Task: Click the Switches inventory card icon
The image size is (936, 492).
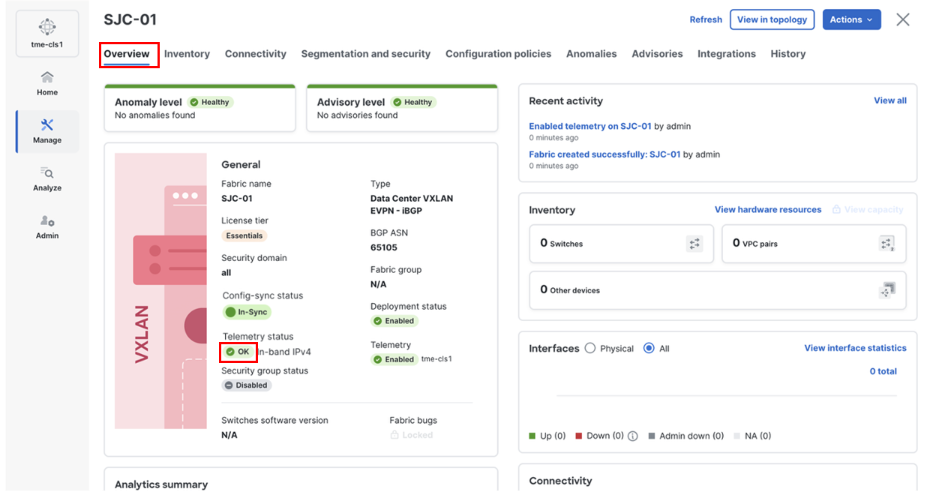Action: pos(695,243)
